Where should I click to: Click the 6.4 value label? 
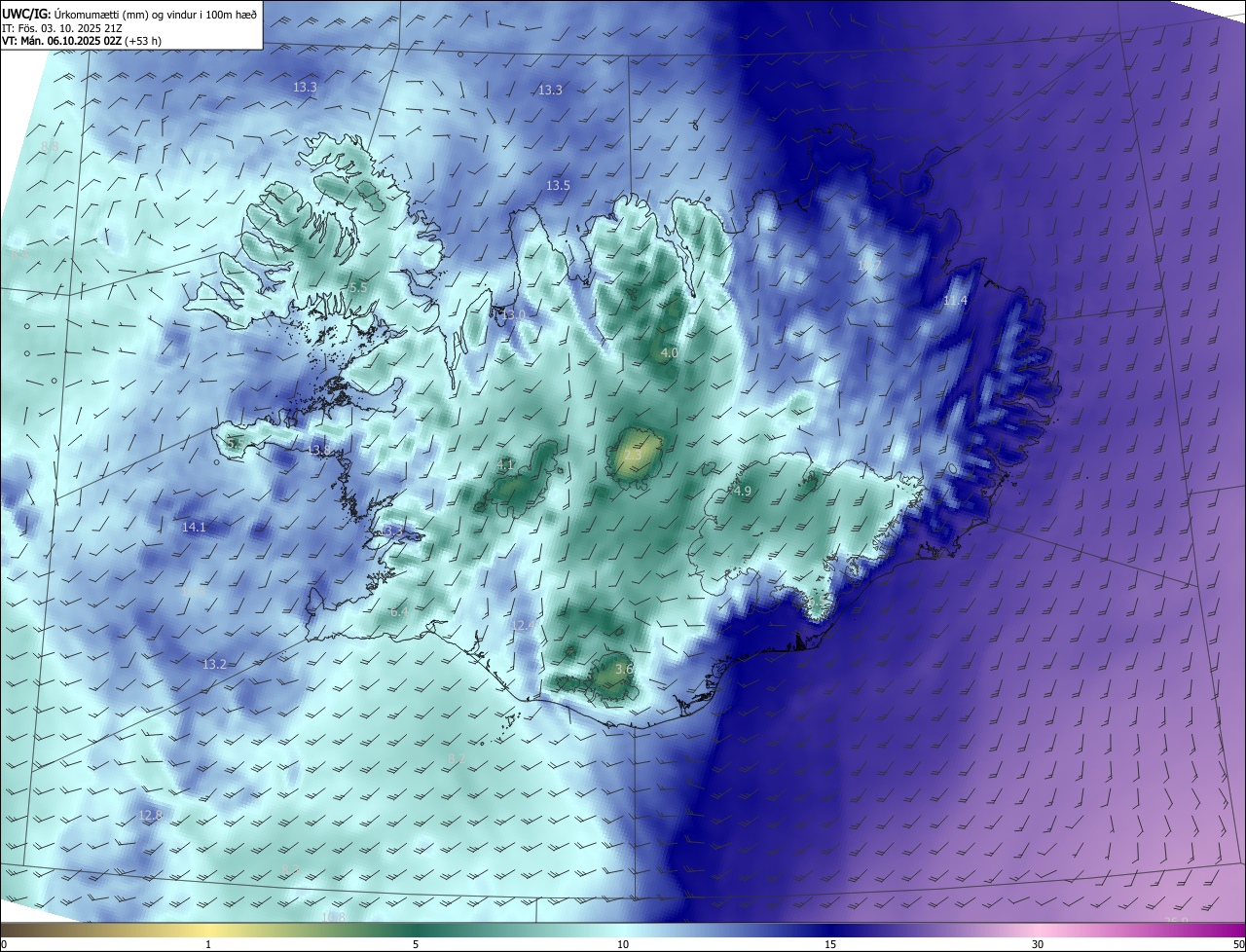click(x=399, y=612)
